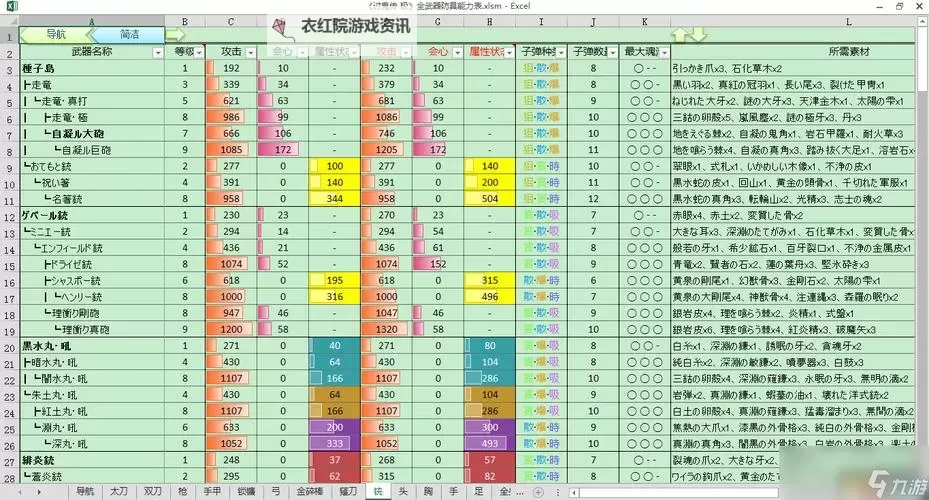Viewport: 929px width, 500px height.
Task: Select the 深丸·吼 weapon cell
Action: coord(92,444)
